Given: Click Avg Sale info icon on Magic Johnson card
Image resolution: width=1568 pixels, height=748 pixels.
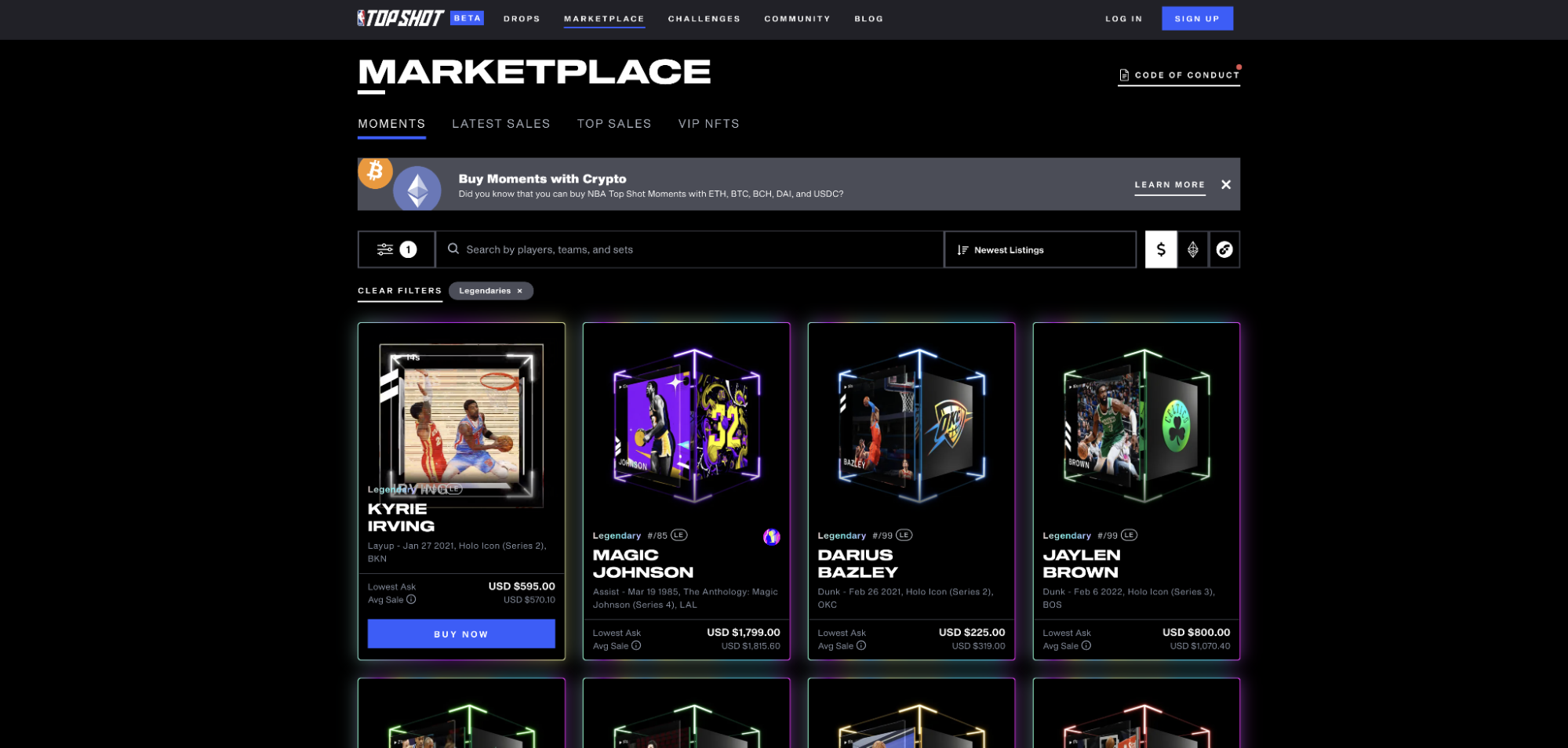Looking at the screenshot, I should click(x=636, y=646).
